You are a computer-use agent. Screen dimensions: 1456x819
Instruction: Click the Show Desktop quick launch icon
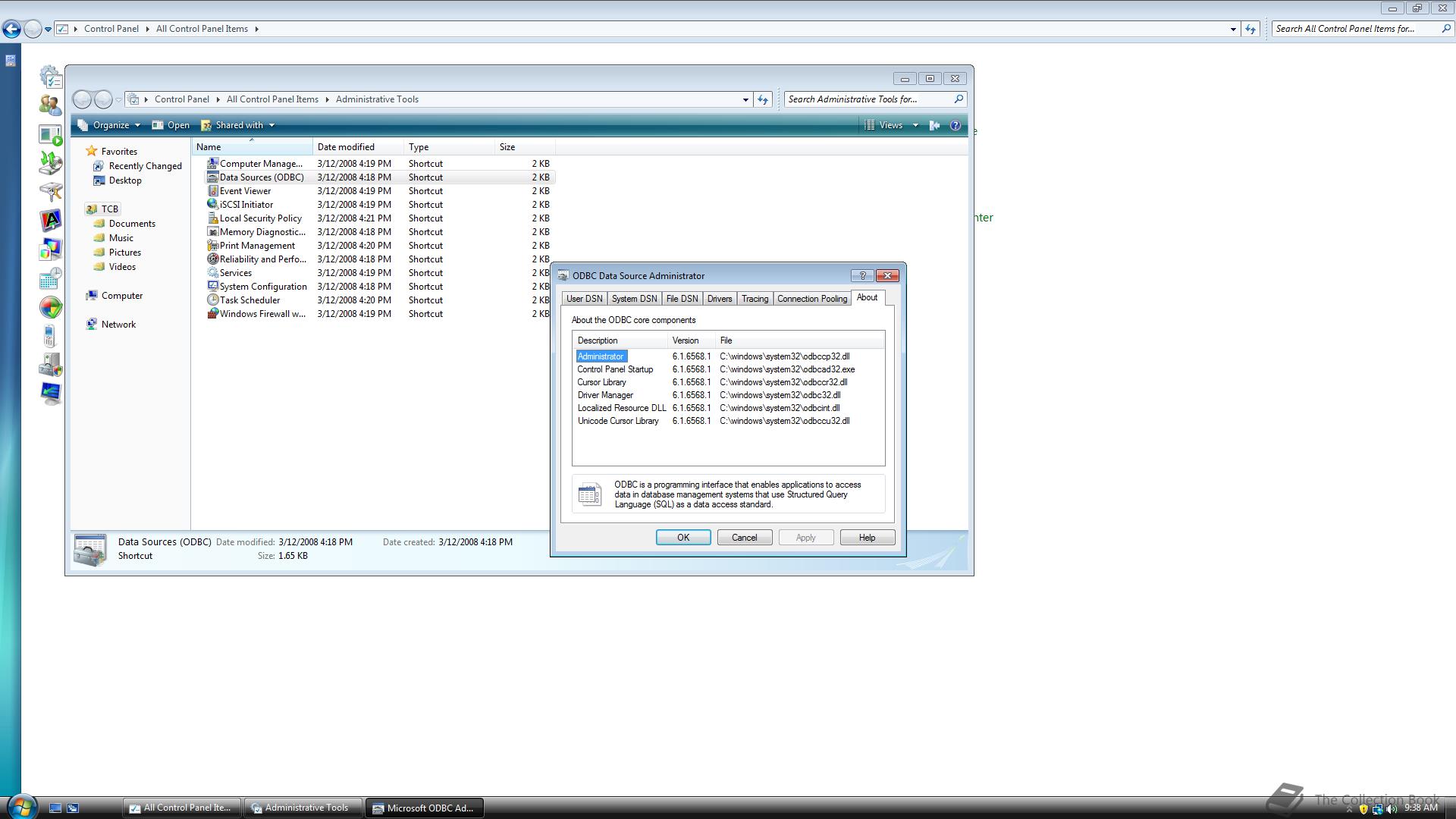point(55,808)
